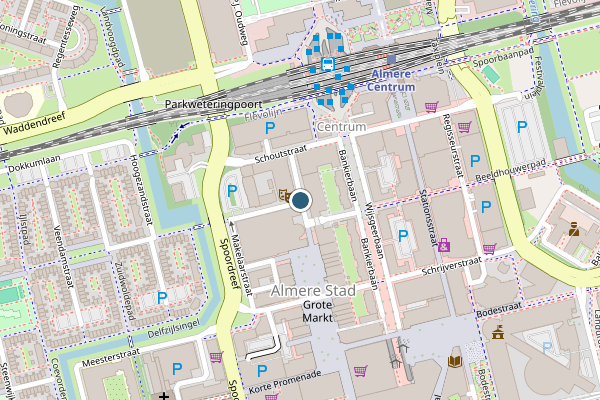Click the Regisseurstraat label
Image resolution: width=600 pixels, height=400 pixels.
[x=453, y=146]
